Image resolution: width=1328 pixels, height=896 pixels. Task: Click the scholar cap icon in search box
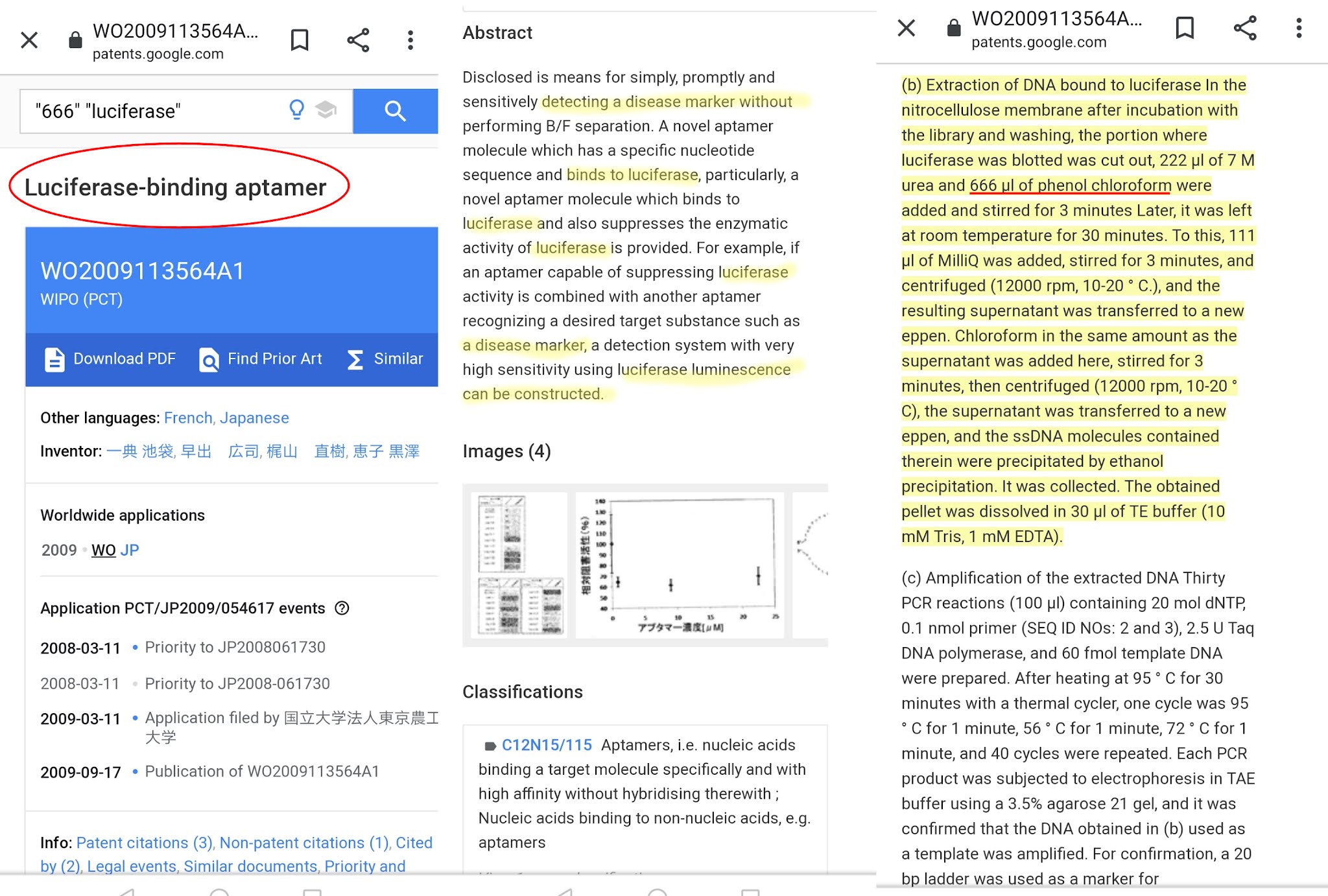click(326, 110)
